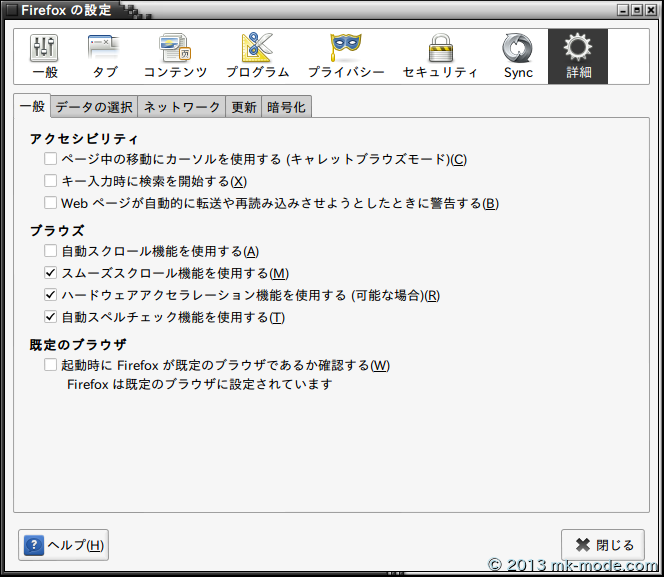Turn off 自動スペルチェック機能 checkbox
Image resolution: width=664 pixels, height=577 pixels.
(51, 317)
